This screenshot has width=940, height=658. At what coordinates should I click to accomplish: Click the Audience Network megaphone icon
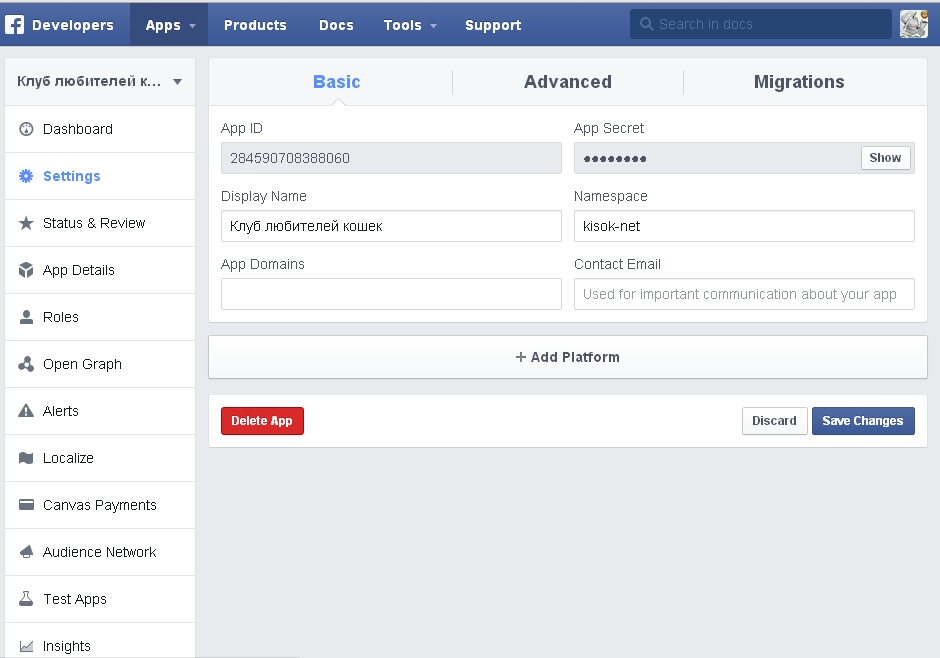click(26, 551)
